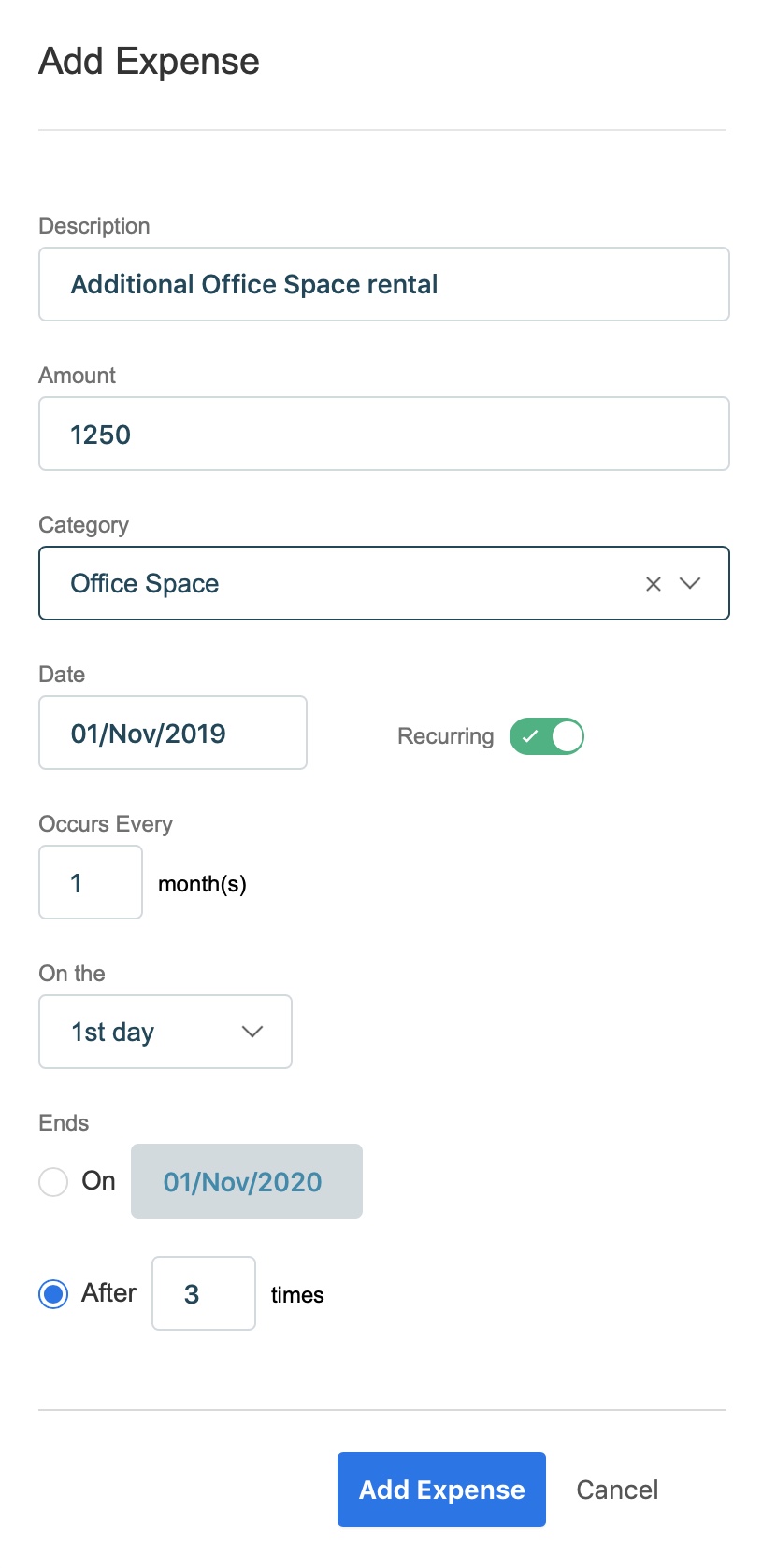Click into the Amount field showing 1250
The image size is (762, 1568).
tap(383, 434)
